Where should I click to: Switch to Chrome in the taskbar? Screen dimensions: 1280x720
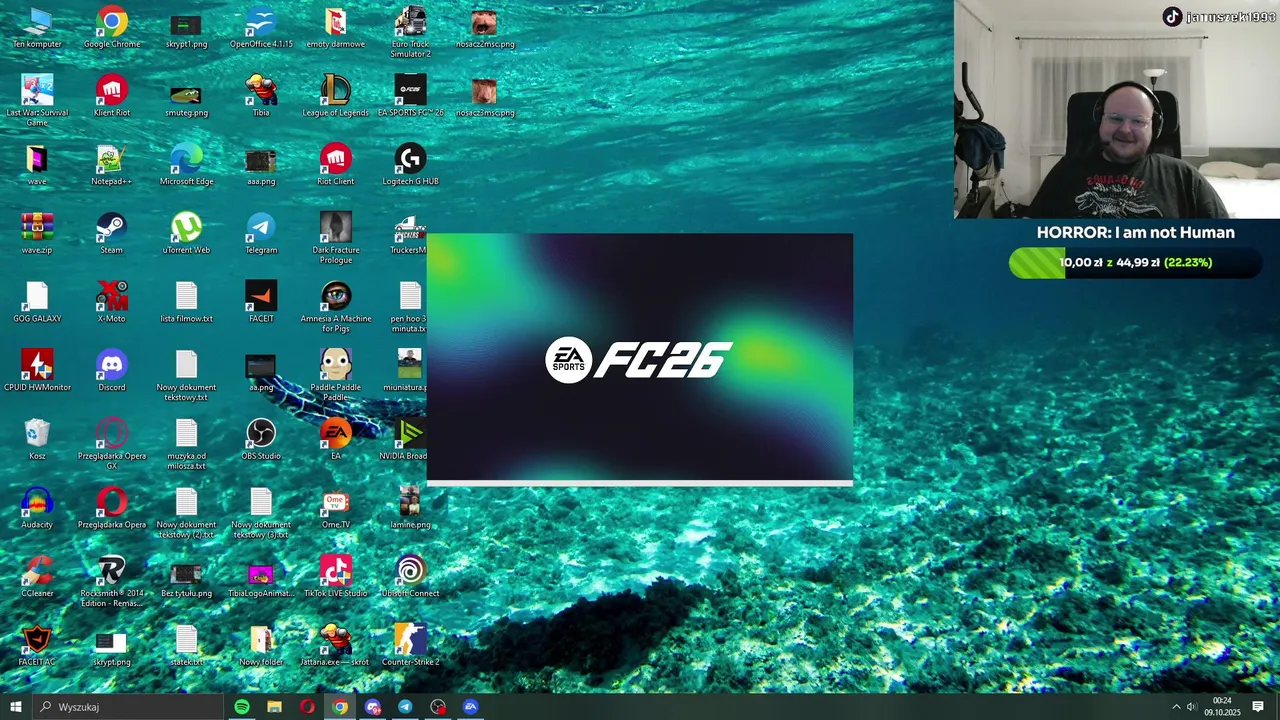[x=340, y=707]
